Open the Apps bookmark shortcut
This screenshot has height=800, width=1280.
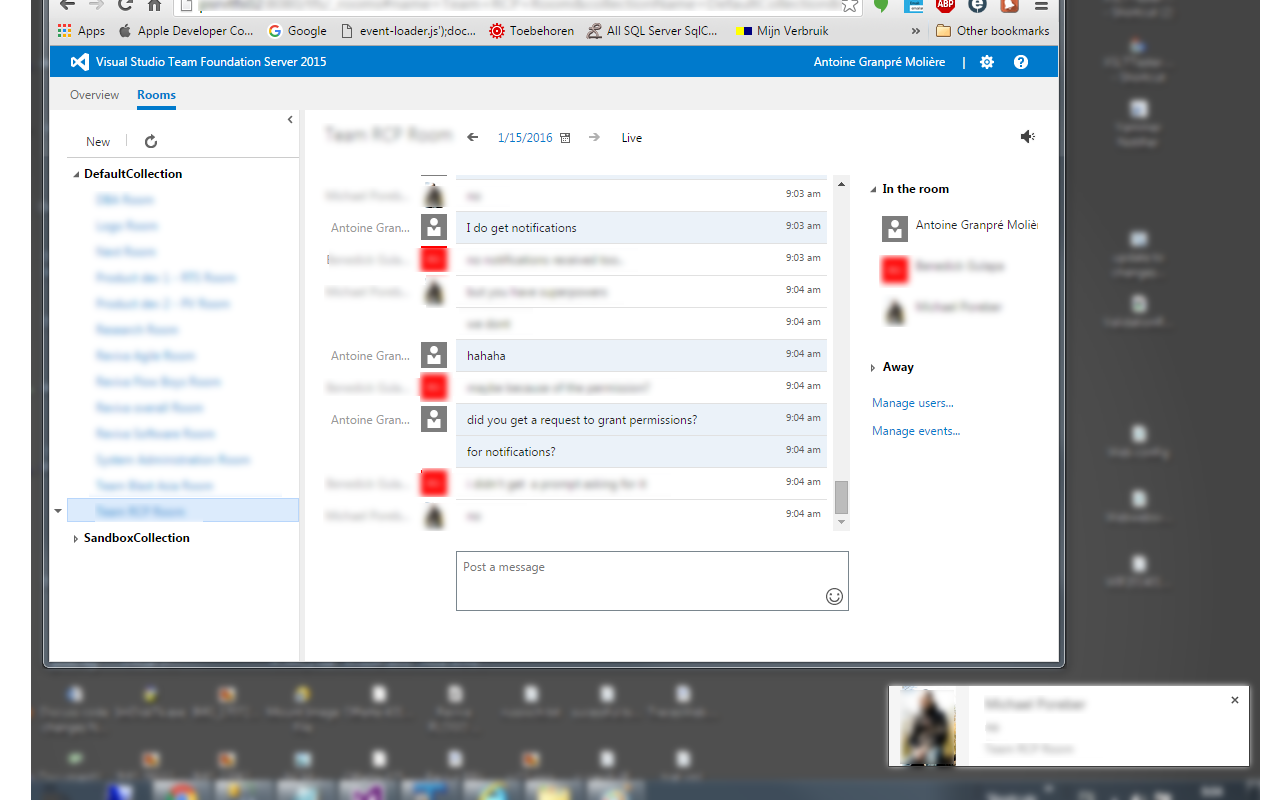(81, 31)
